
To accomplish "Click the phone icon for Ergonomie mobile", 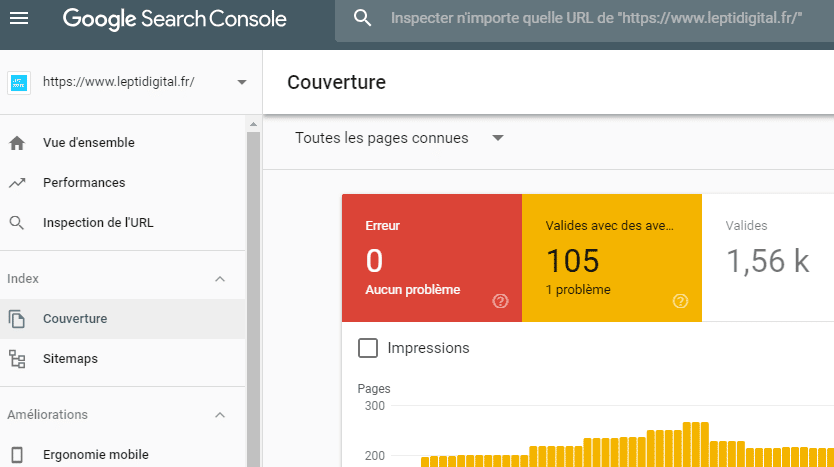I will [x=17, y=455].
